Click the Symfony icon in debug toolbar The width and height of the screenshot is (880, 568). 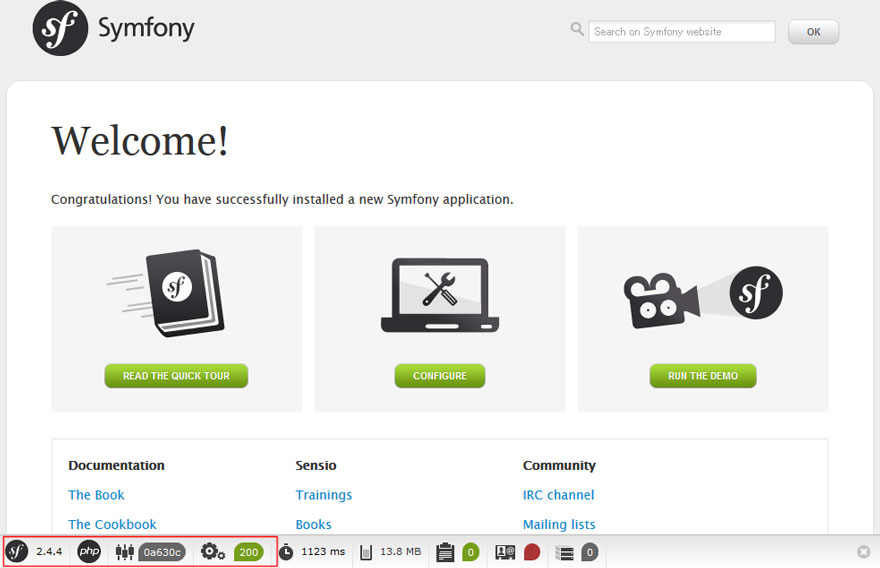16,551
